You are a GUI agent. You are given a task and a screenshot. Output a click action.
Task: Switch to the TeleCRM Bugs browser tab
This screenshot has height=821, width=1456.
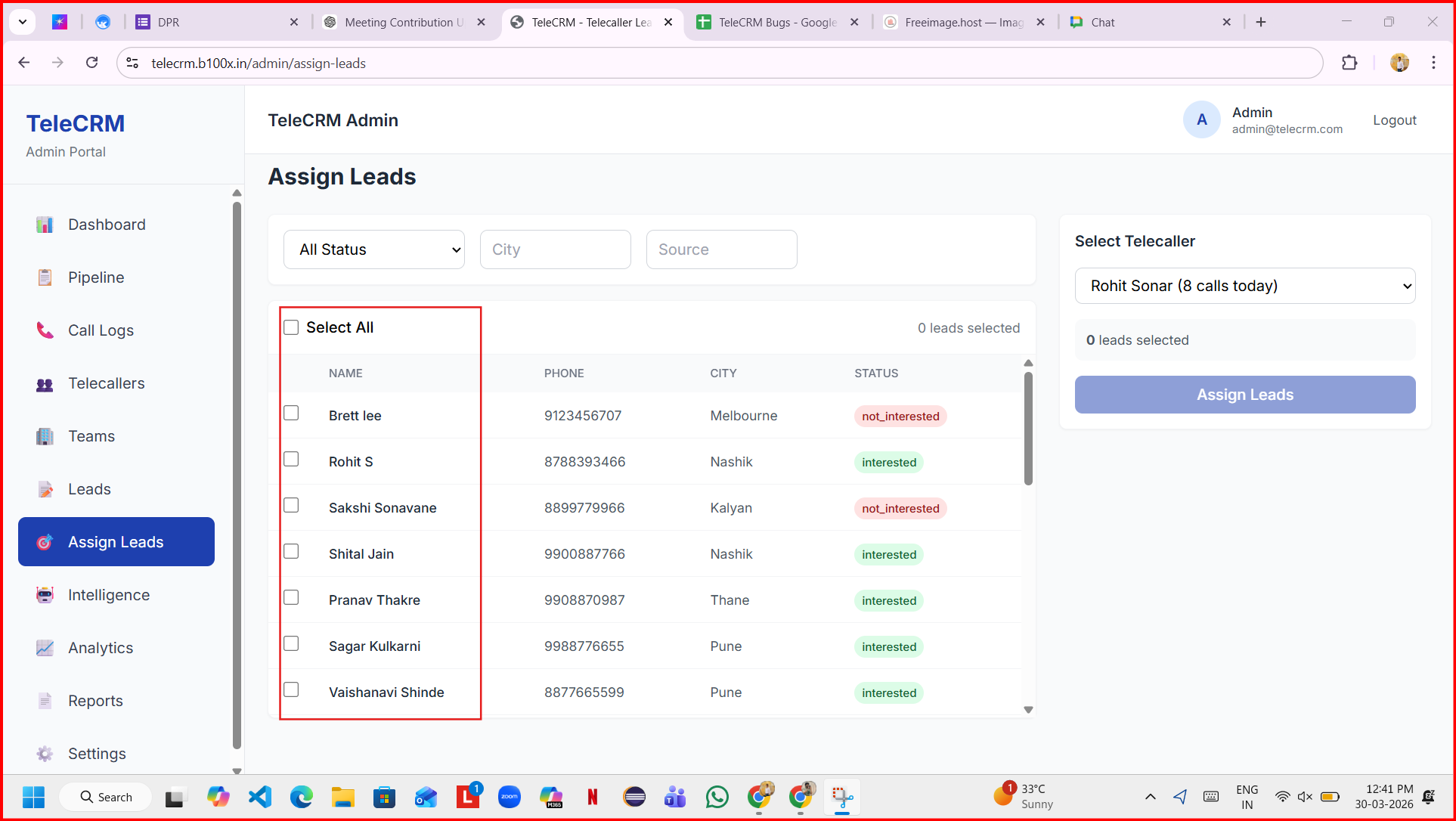pos(776,22)
